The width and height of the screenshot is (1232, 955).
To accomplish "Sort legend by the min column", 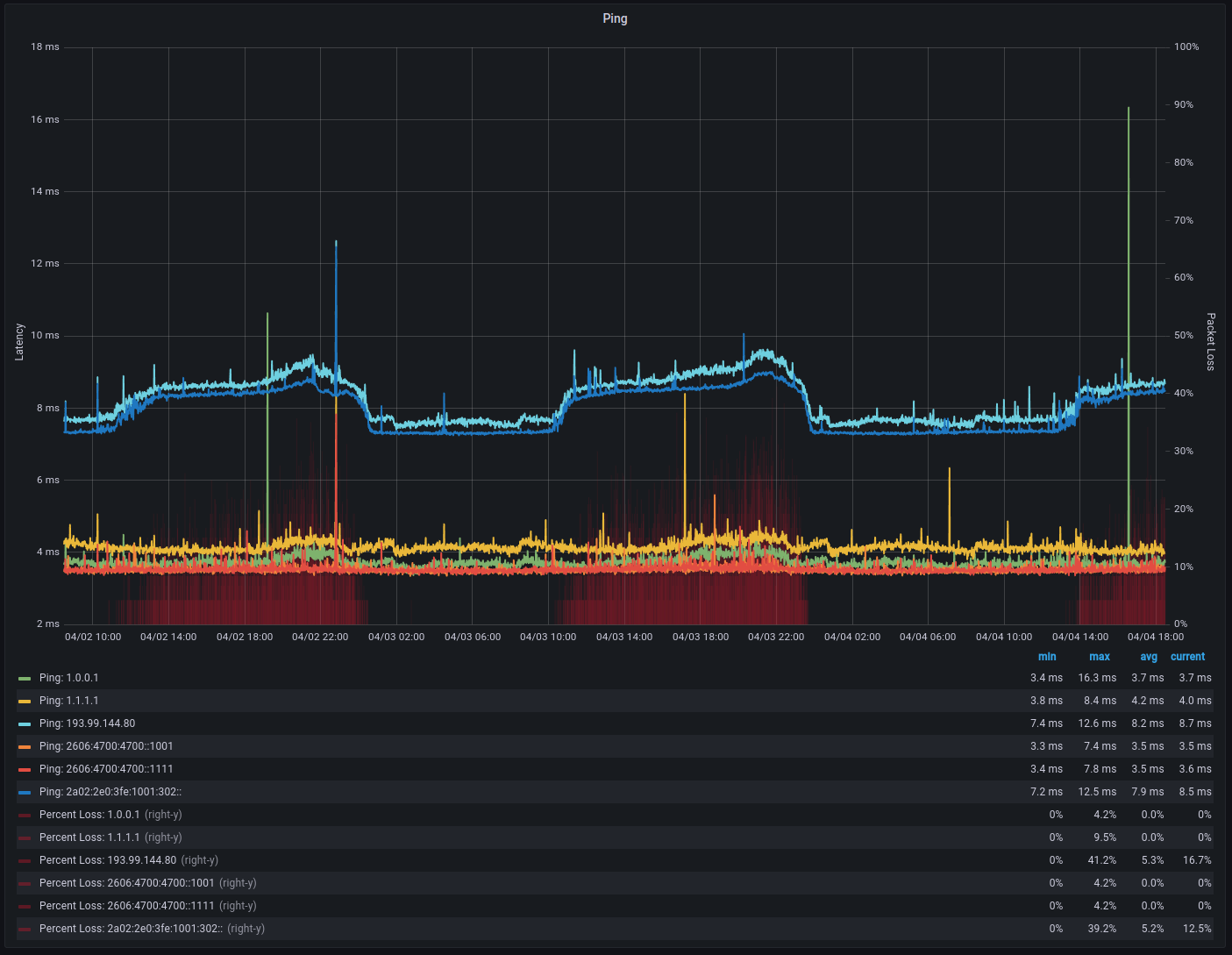I will (x=1047, y=656).
